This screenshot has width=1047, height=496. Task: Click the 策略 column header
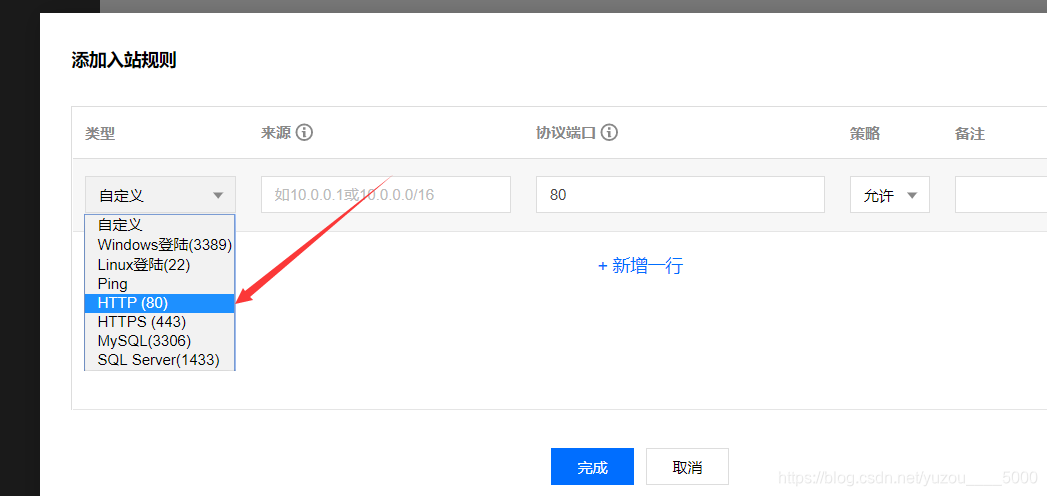tap(865, 134)
